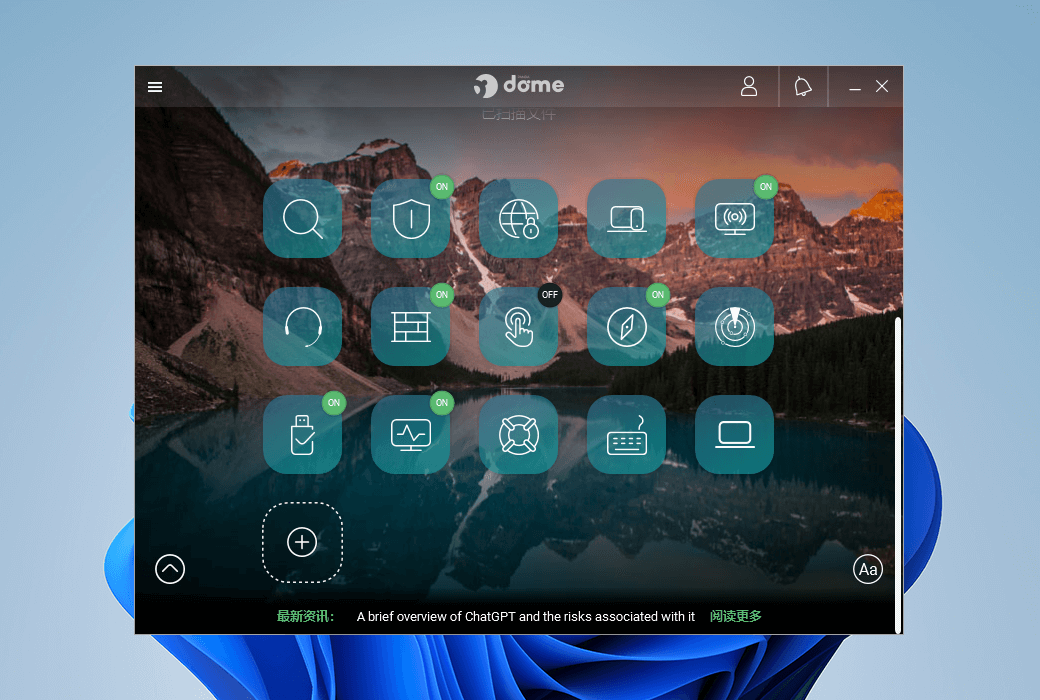Open the My Devices tile
The width and height of the screenshot is (1040, 700).
pos(626,219)
